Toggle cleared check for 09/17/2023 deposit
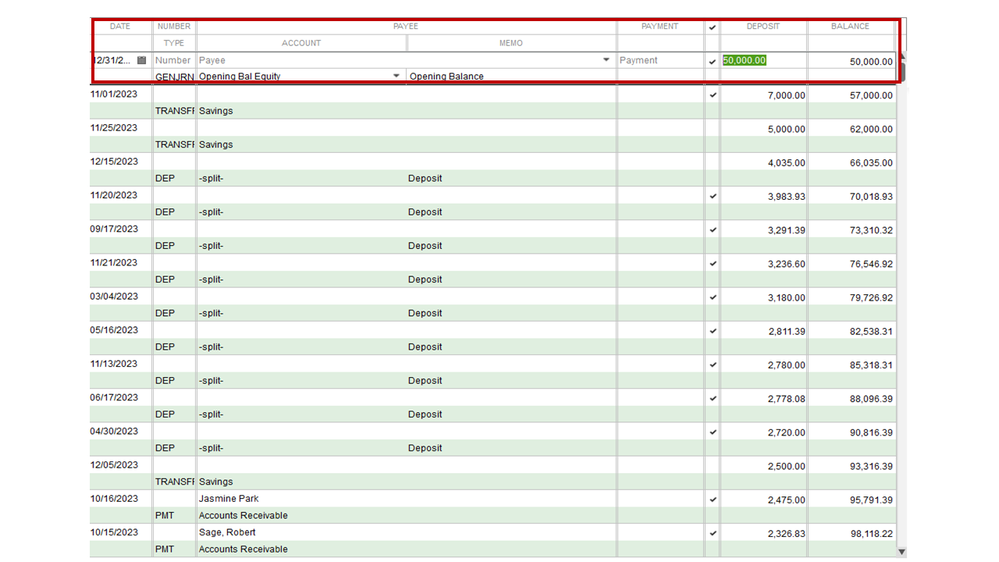This screenshot has width=999, height=562. [x=712, y=230]
